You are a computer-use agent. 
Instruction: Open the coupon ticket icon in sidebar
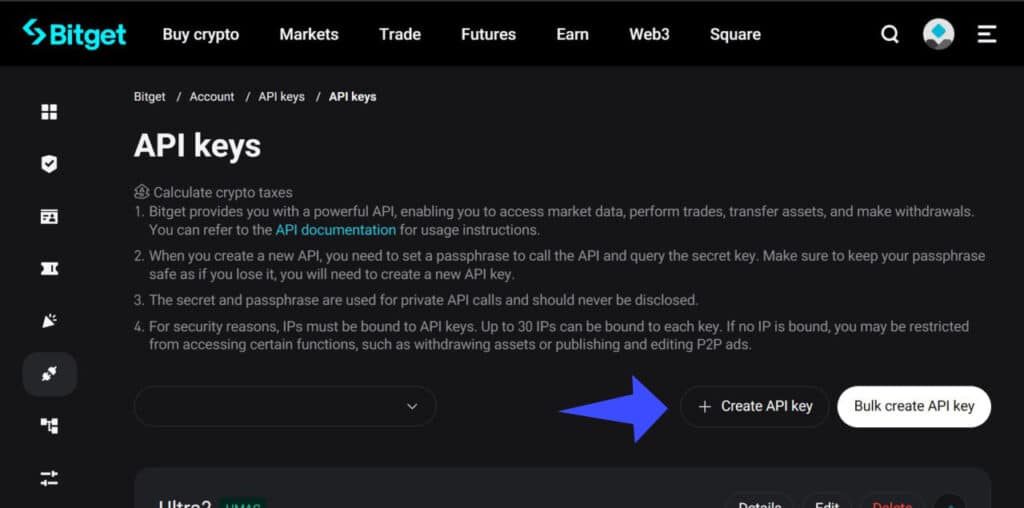[49, 268]
